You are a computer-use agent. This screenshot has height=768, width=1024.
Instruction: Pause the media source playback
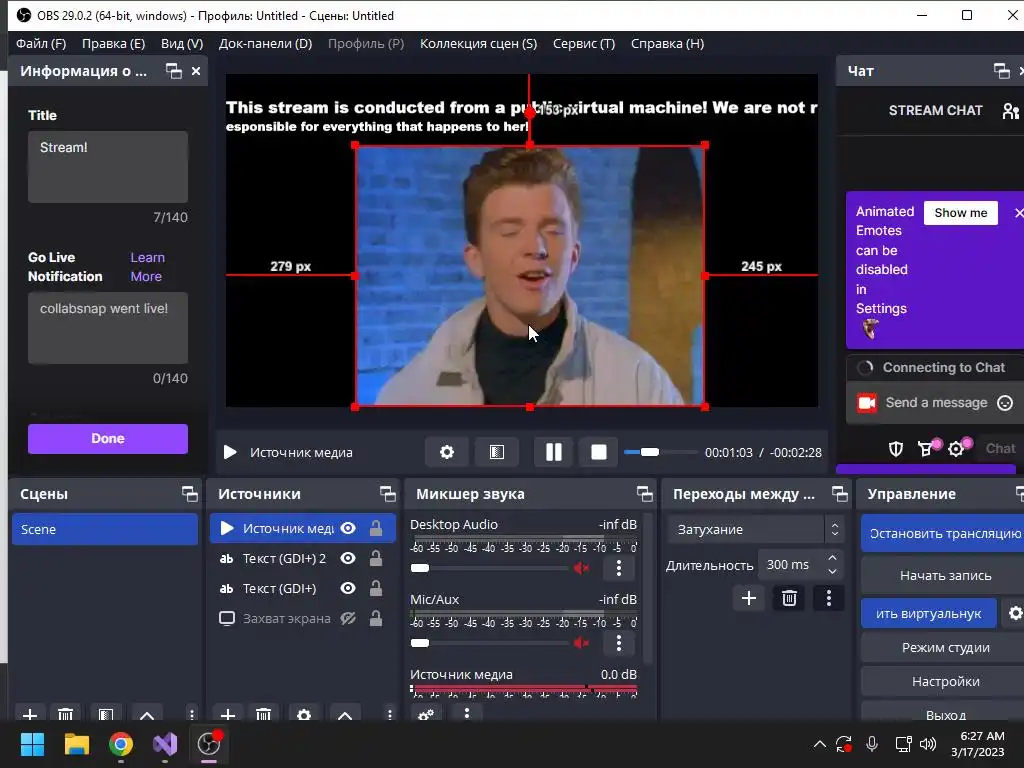[553, 452]
